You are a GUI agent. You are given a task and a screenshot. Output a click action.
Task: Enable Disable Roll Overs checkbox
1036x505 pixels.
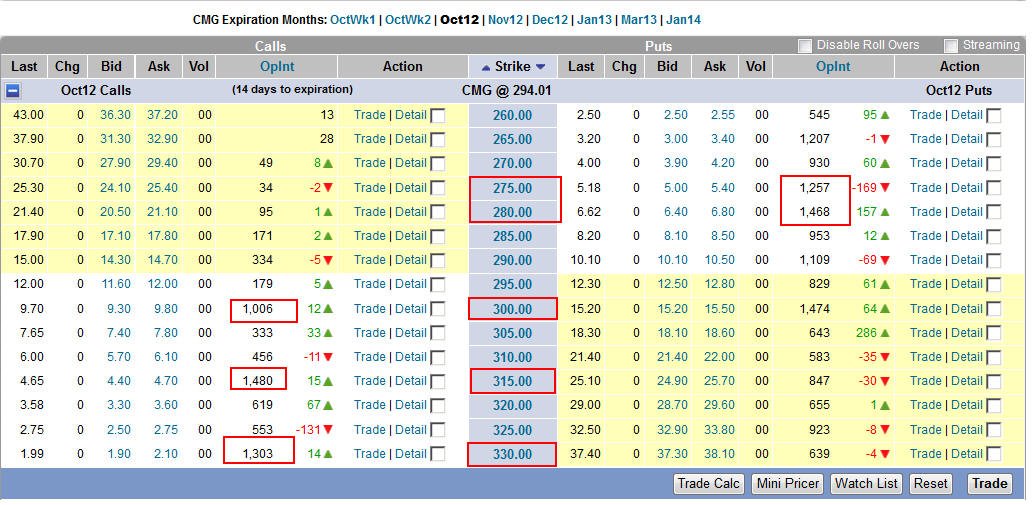pos(804,46)
